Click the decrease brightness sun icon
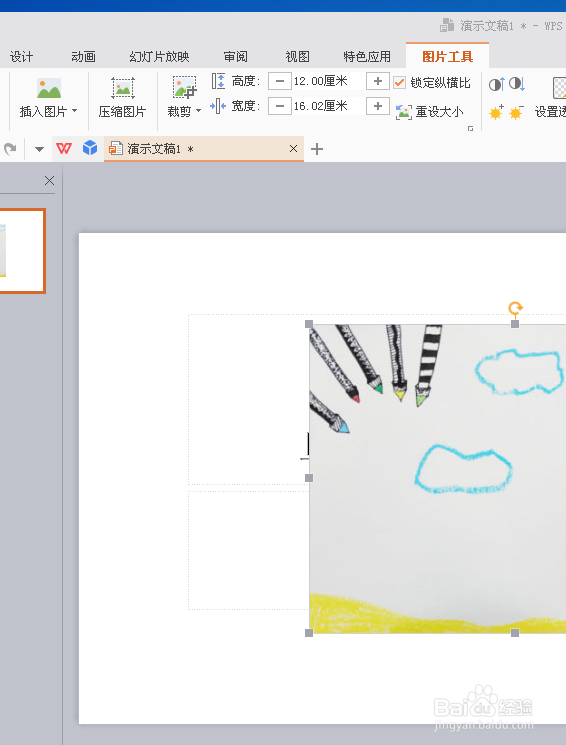This screenshot has height=745, width=566. point(517,112)
